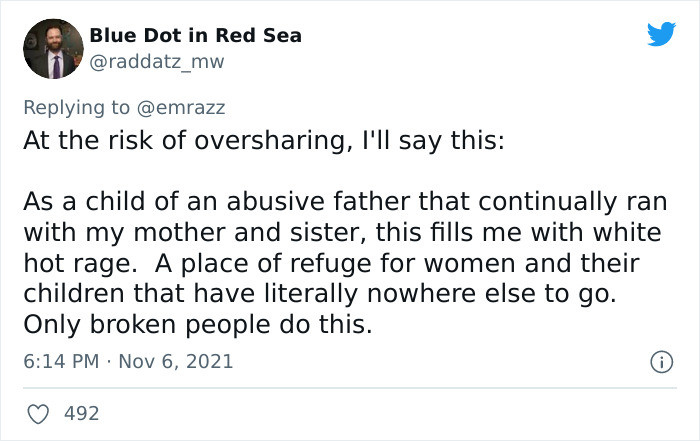Screen dimensions: 700x441
Task: Click the 6:14 PM timestamp
Action: point(59,361)
